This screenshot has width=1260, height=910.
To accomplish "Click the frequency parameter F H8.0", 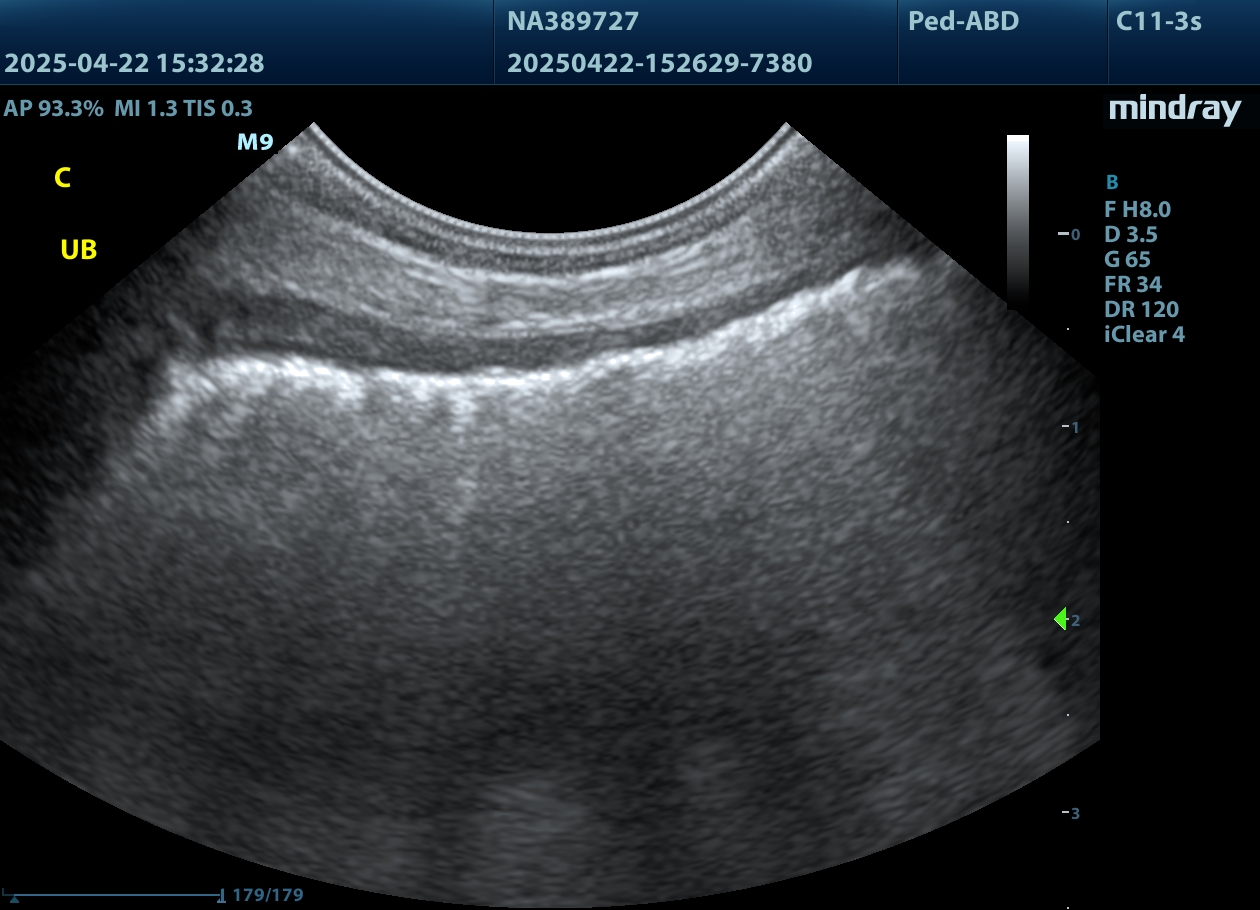I will tap(1137, 210).
